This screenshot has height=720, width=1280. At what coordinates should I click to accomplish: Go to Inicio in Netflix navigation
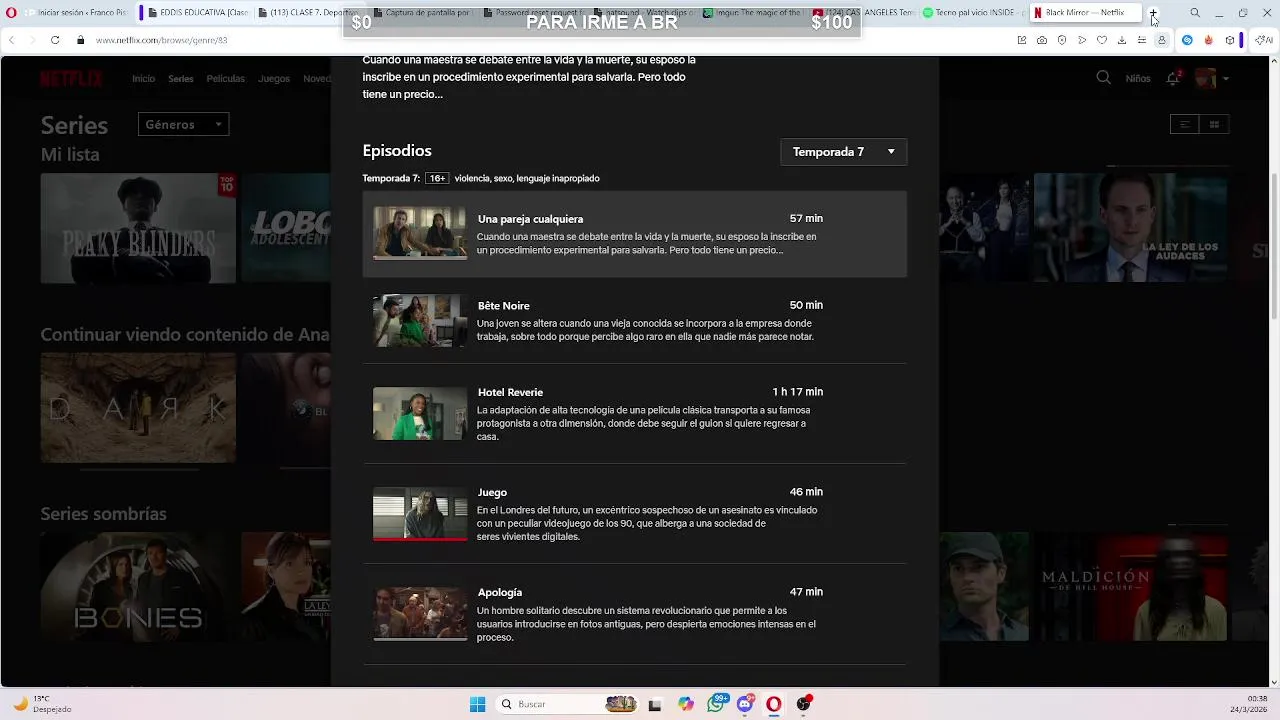click(x=143, y=79)
